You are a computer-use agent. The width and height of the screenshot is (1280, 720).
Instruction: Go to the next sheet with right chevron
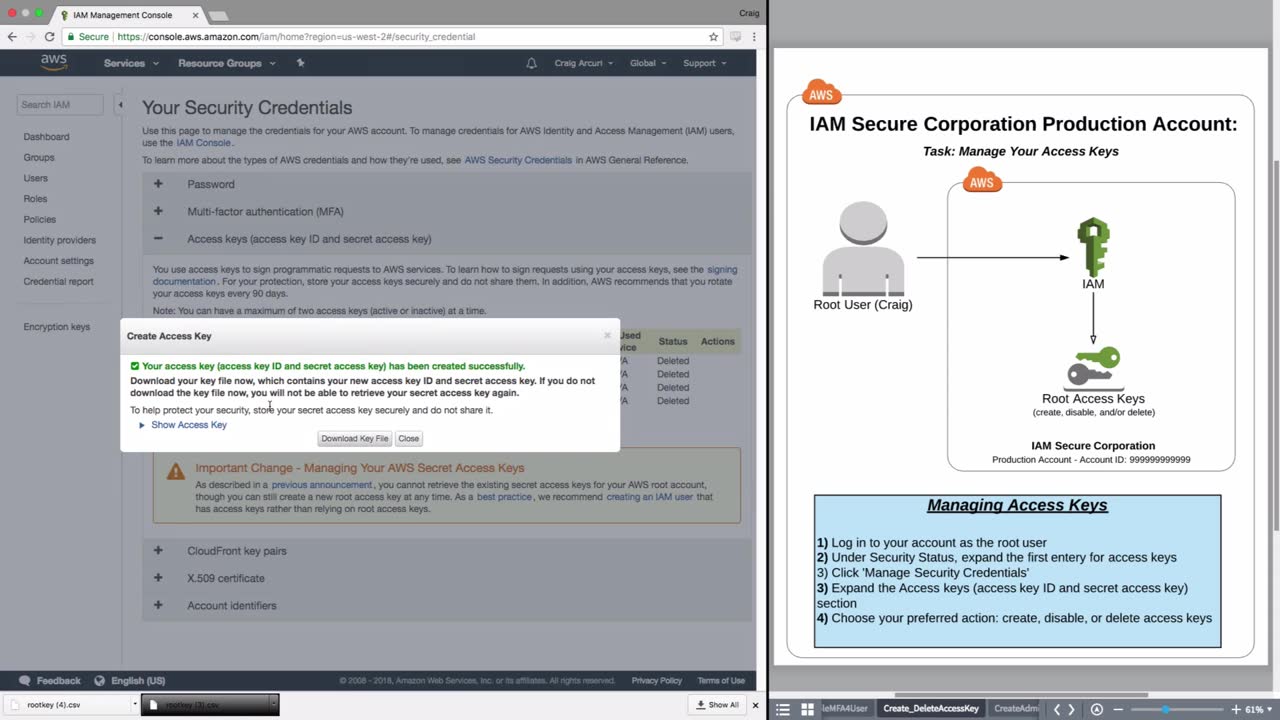click(x=1071, y=709)
